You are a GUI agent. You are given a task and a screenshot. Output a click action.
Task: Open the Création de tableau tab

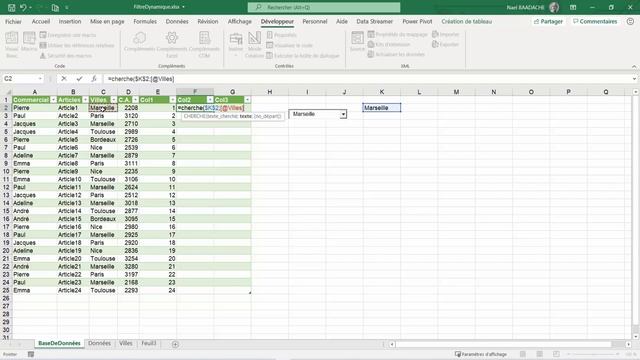467,22
